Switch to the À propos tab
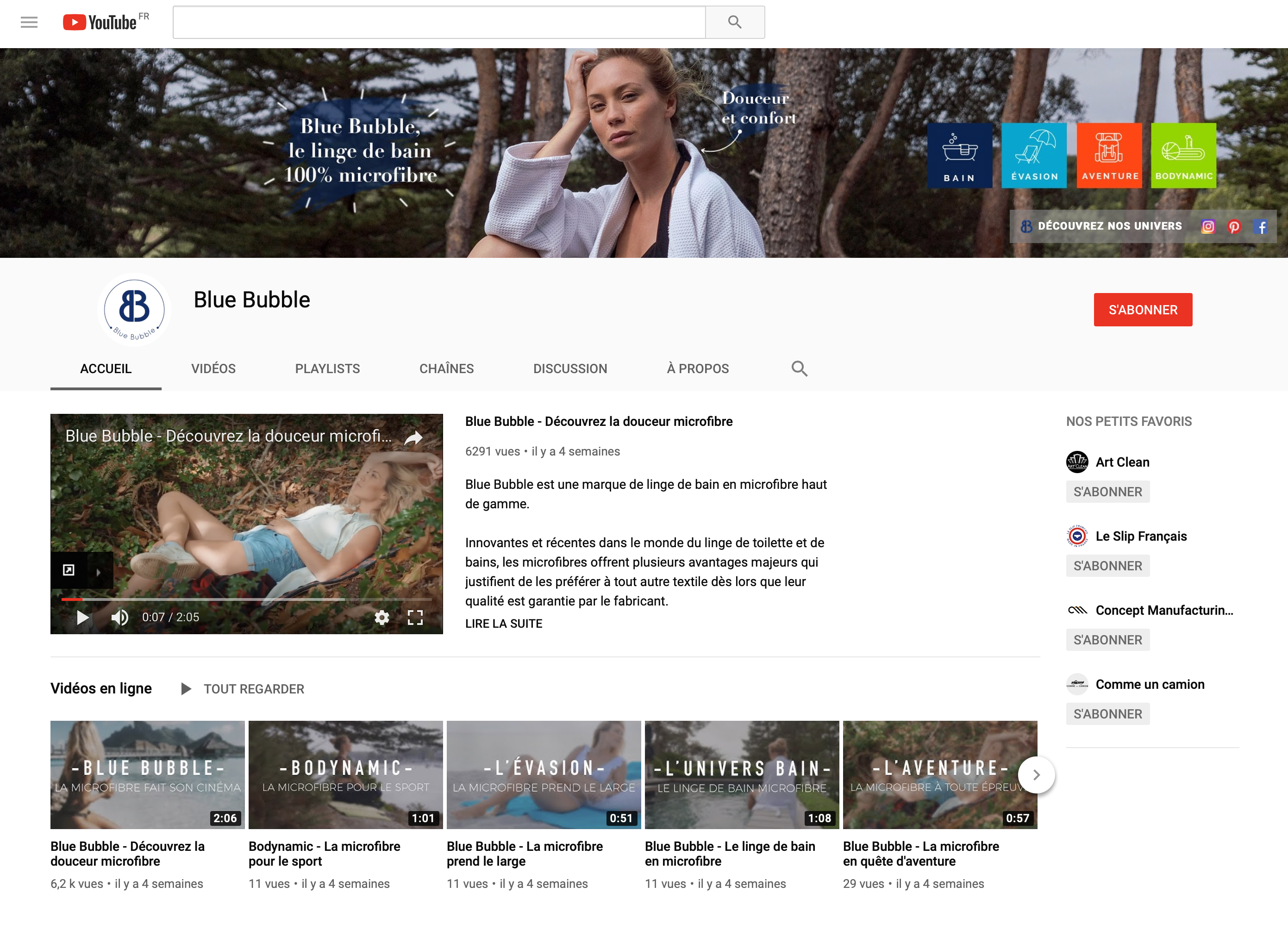Screen dimensions: 1288x949 pos(697,369)
